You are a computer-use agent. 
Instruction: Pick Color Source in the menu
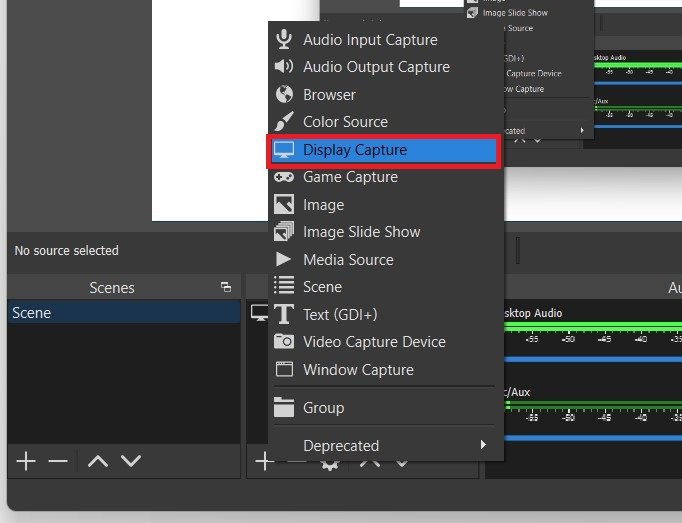pyautogui.click(x=386, y=122)
